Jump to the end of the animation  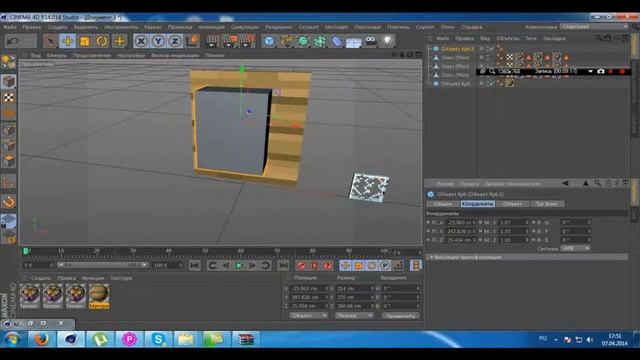point(283,266)
